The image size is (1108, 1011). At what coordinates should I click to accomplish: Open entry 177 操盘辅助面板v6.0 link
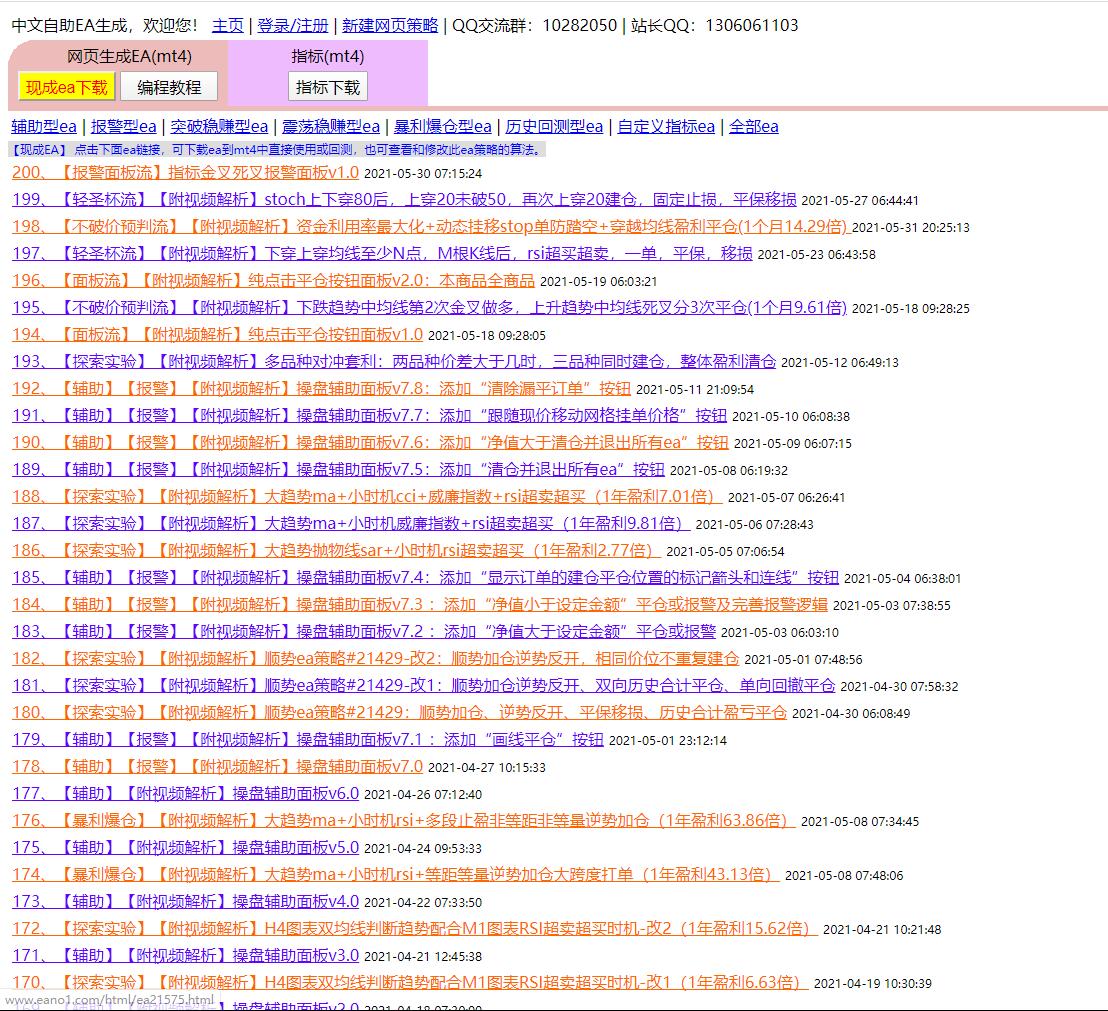click(185, 794)
